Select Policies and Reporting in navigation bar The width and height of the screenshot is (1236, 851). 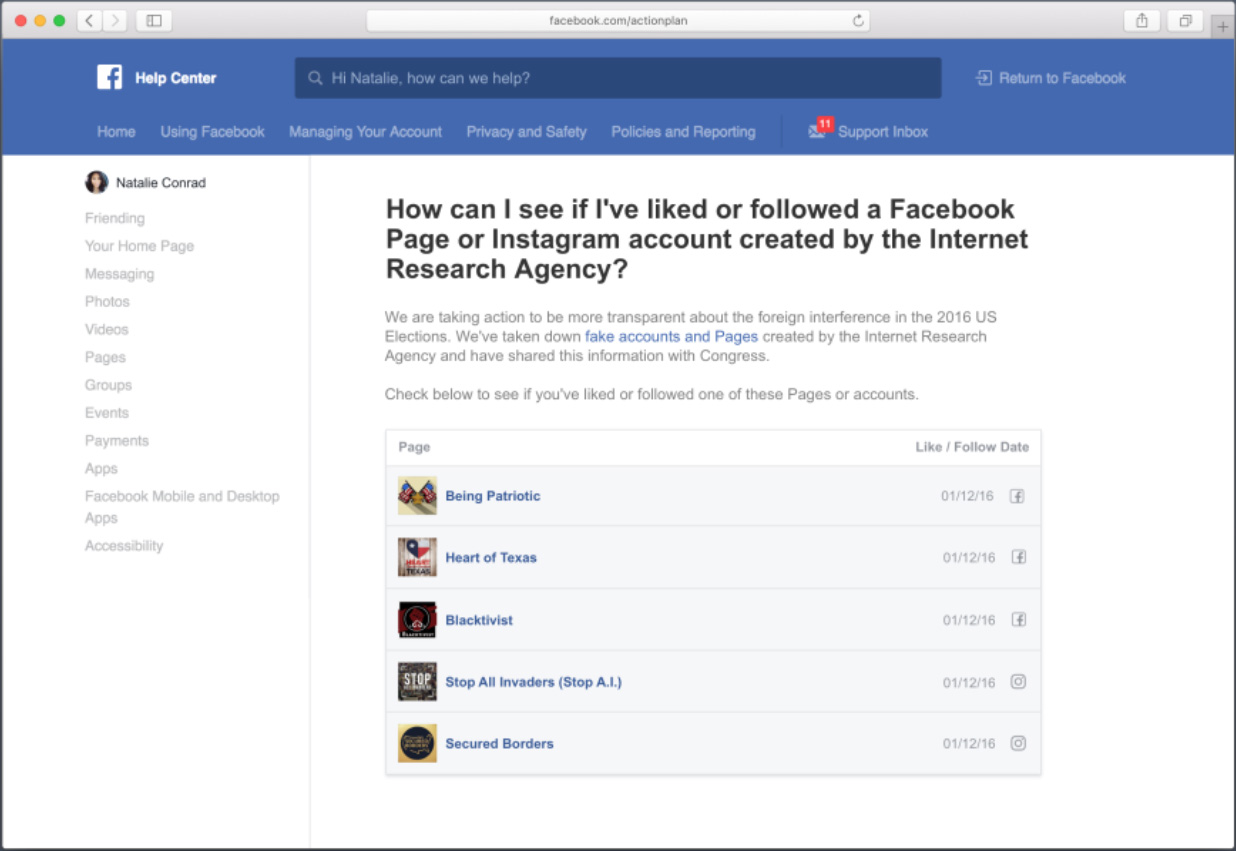(x=683, y=132)
